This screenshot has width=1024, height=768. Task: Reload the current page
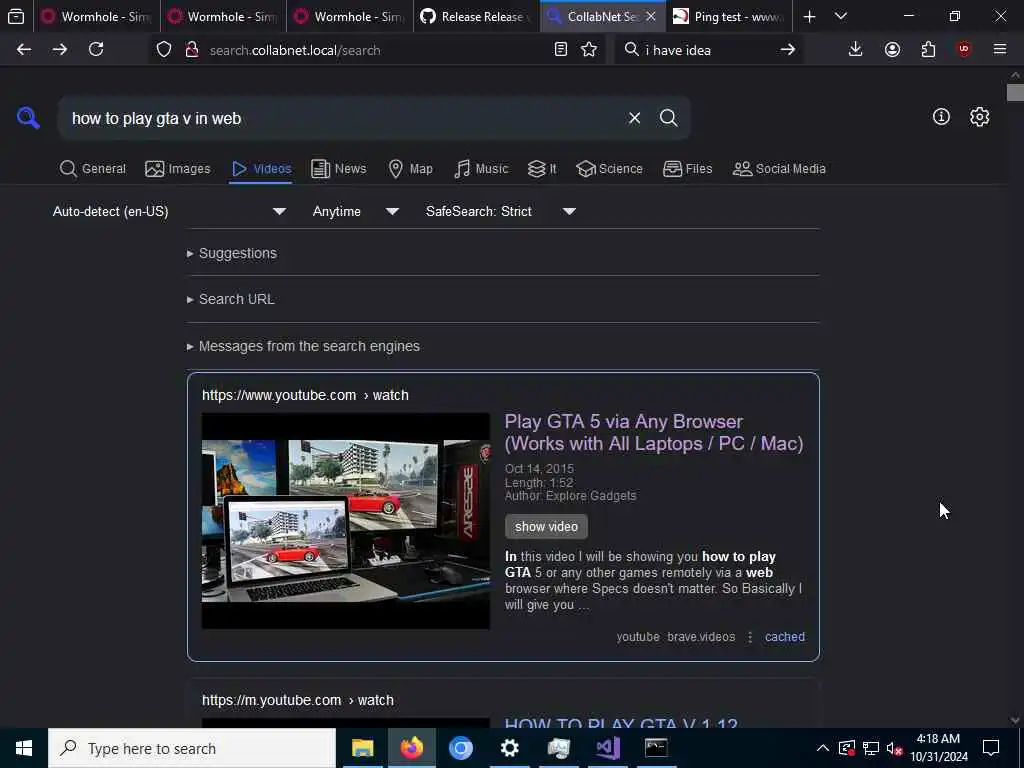click(96, 49)
